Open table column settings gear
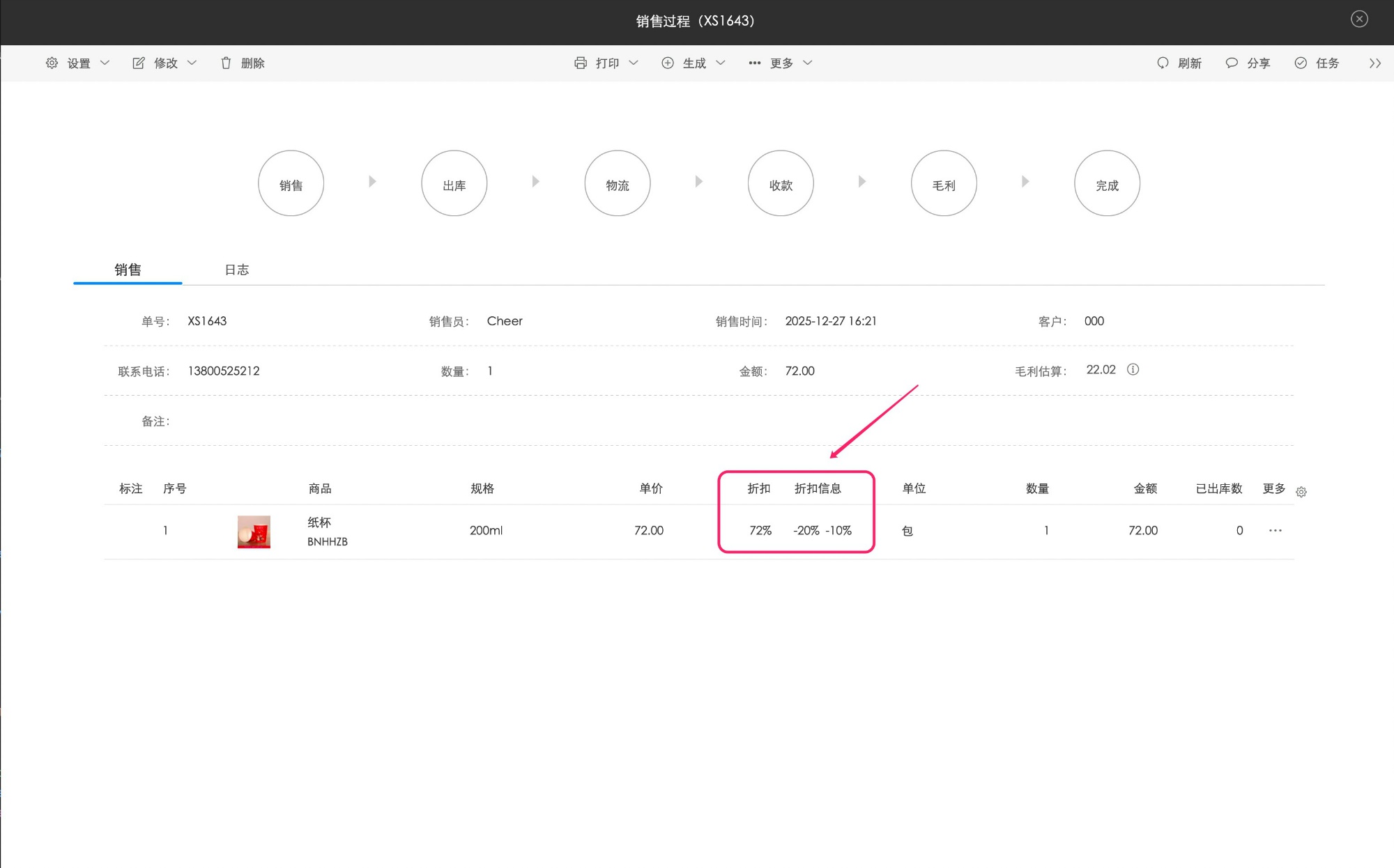The height and width of the screenshot is (868, 1394). click(x=1301, y=493)
